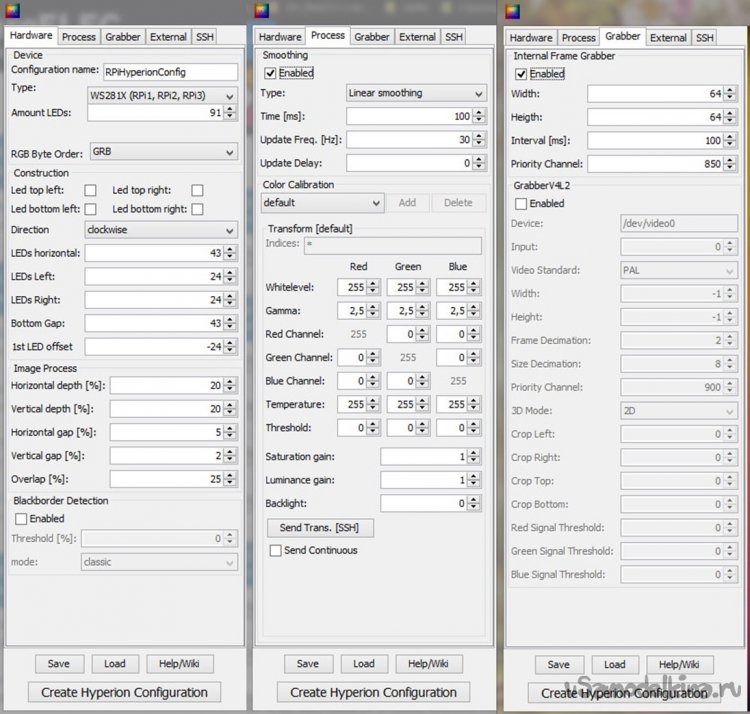Decrease the LEDs horizontal spinner value
Screen dimensions: 750x714
click(231, 257)
